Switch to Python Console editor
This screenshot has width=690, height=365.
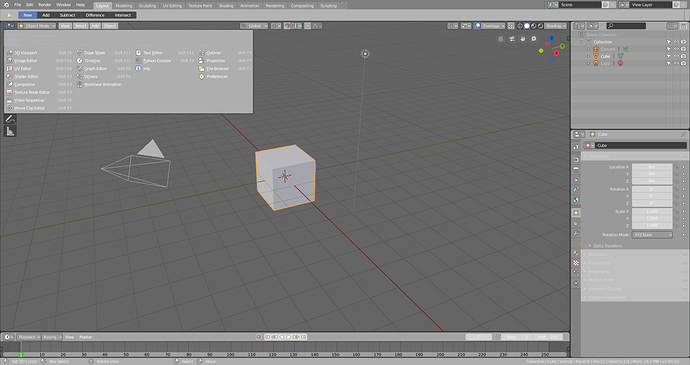(165, 61)
